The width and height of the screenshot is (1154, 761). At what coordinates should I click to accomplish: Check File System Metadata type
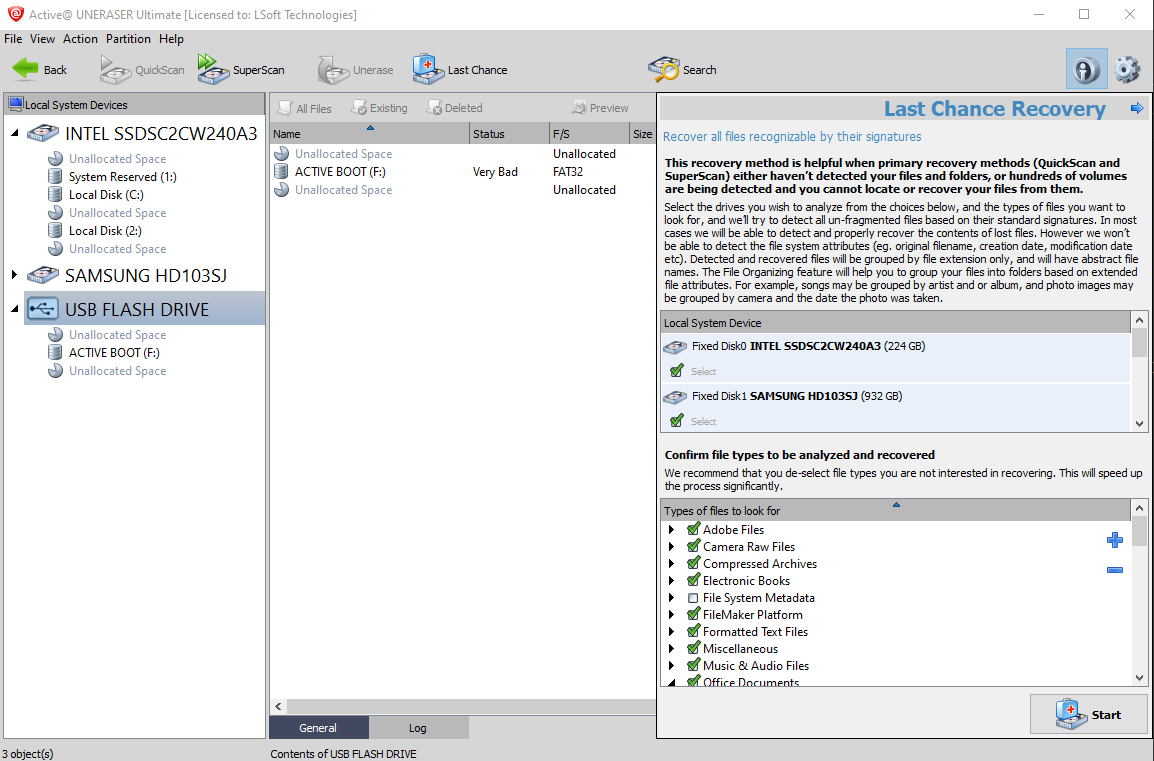click(x=693, y=598)
